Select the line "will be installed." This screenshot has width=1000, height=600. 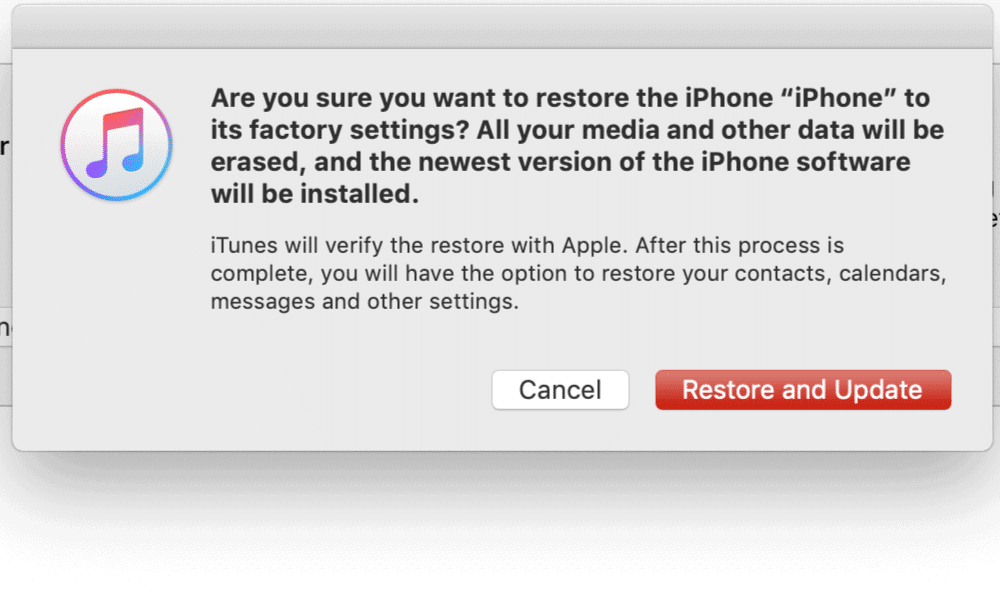tap(315, 194)
